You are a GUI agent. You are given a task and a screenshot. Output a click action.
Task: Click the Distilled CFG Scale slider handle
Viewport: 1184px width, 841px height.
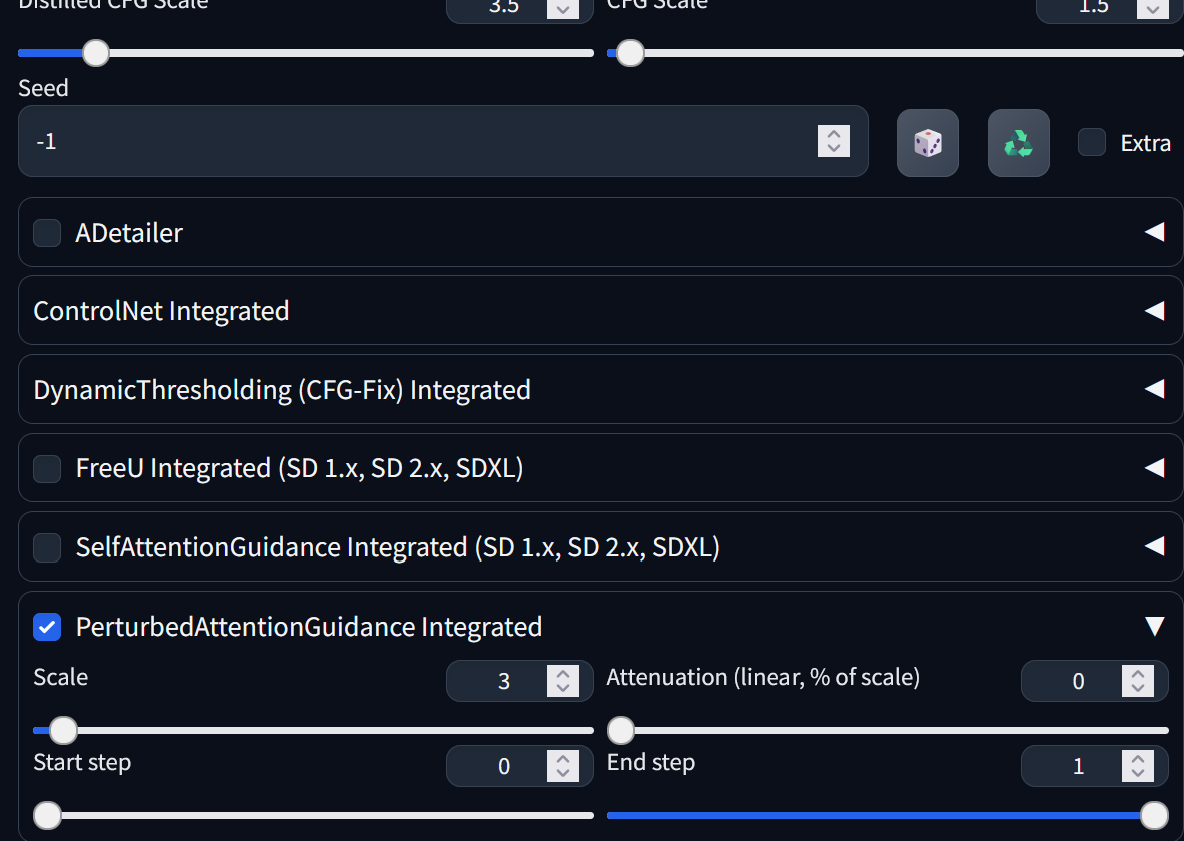(x=96, y=53)
